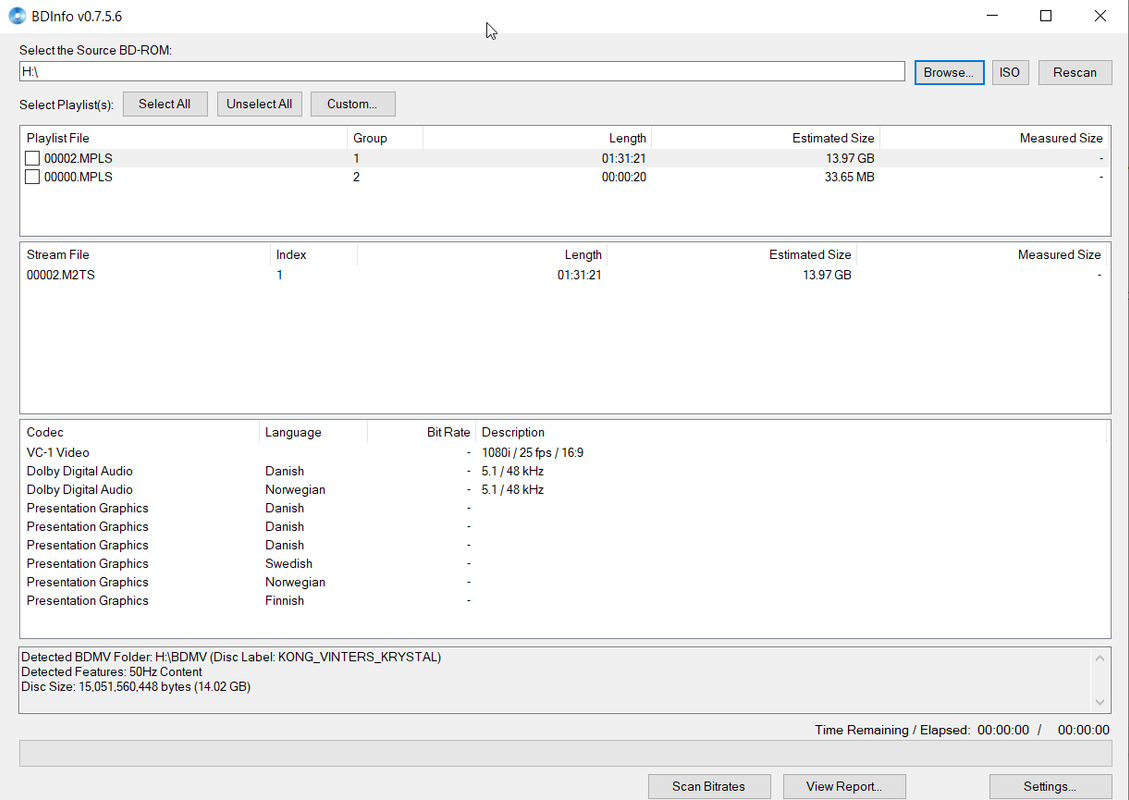This screenshot has width=1129, height=800.
Task: Select the Swedish Presentation Graphics row
Action: 564,564
